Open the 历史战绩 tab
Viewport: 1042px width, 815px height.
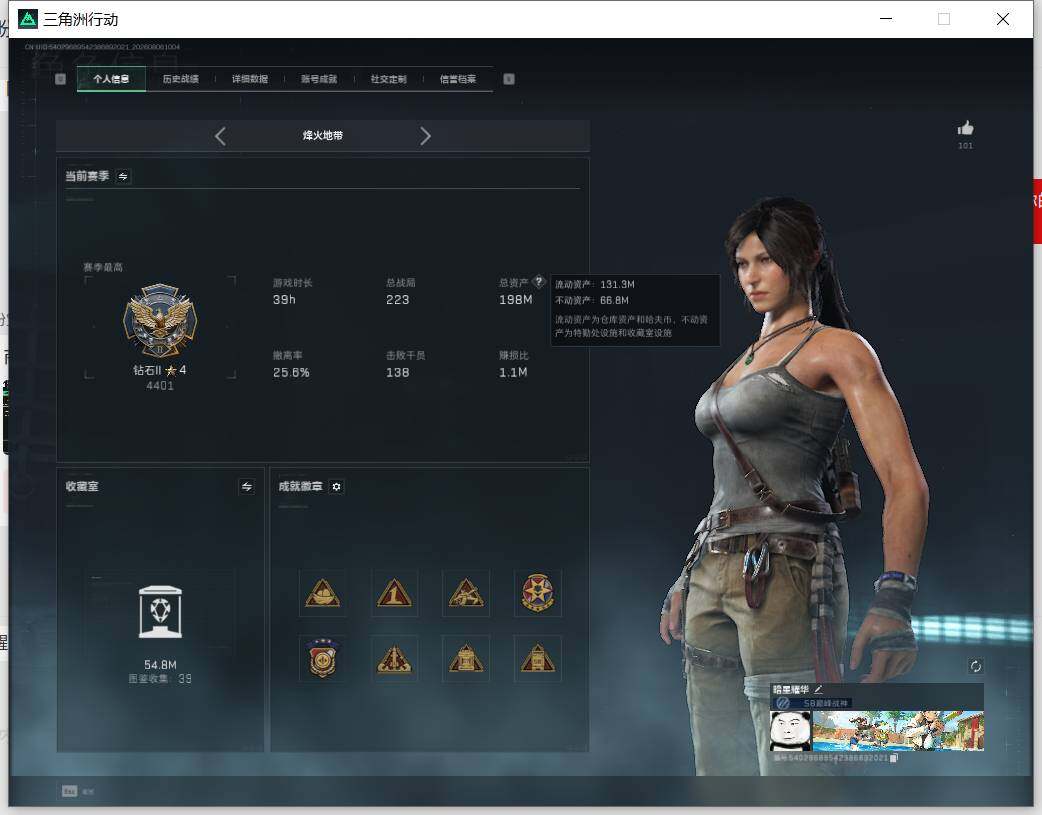[x=181, y=79]
